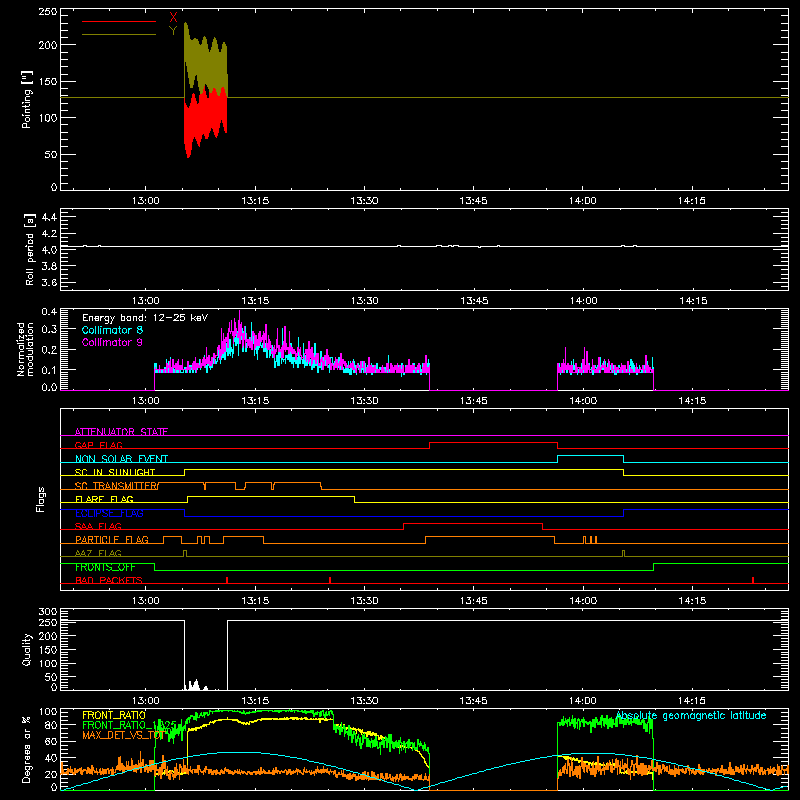800x800 pixels.
Task: Click the SC_TRANSMITTER flag label
Action: coord(117,485)
